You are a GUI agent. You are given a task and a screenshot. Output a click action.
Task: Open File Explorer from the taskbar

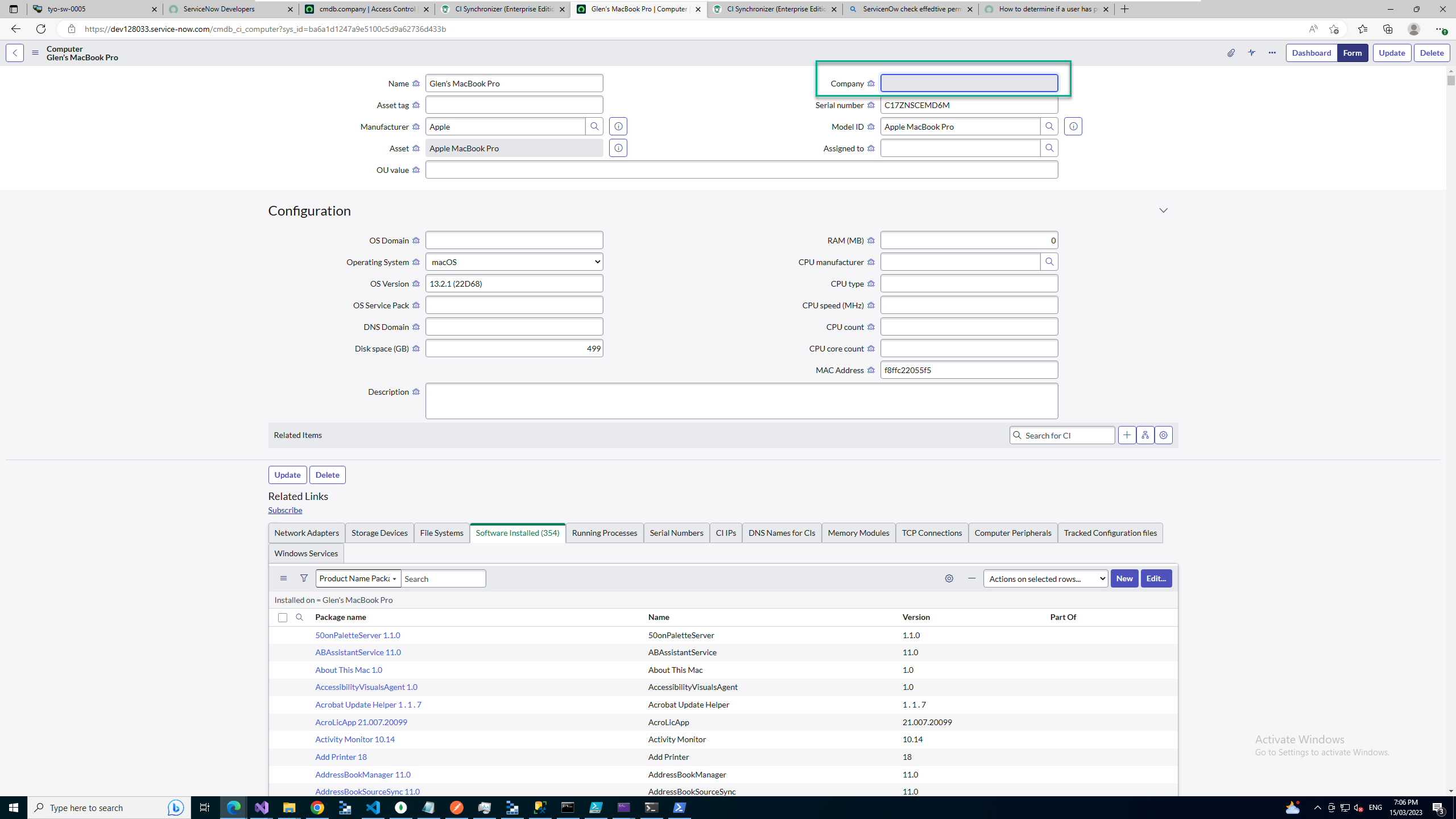click(289, 808)
